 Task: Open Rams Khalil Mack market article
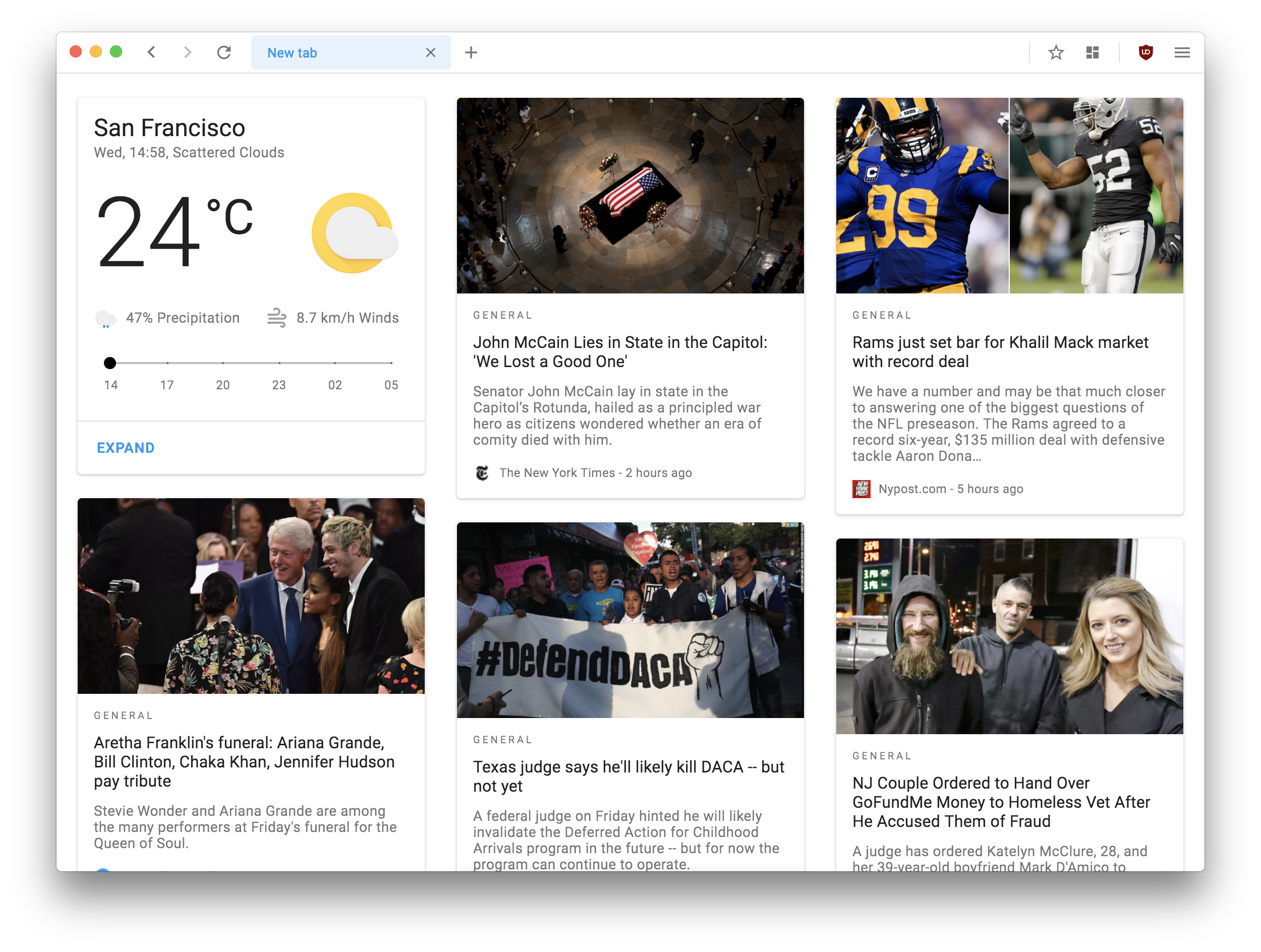1000,351
